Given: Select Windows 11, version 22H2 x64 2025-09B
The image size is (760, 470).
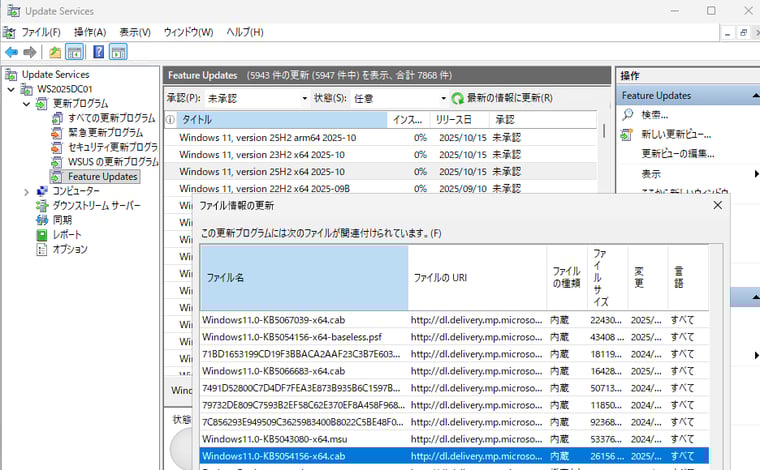Looking at the screenshot, I should point(380,188).
